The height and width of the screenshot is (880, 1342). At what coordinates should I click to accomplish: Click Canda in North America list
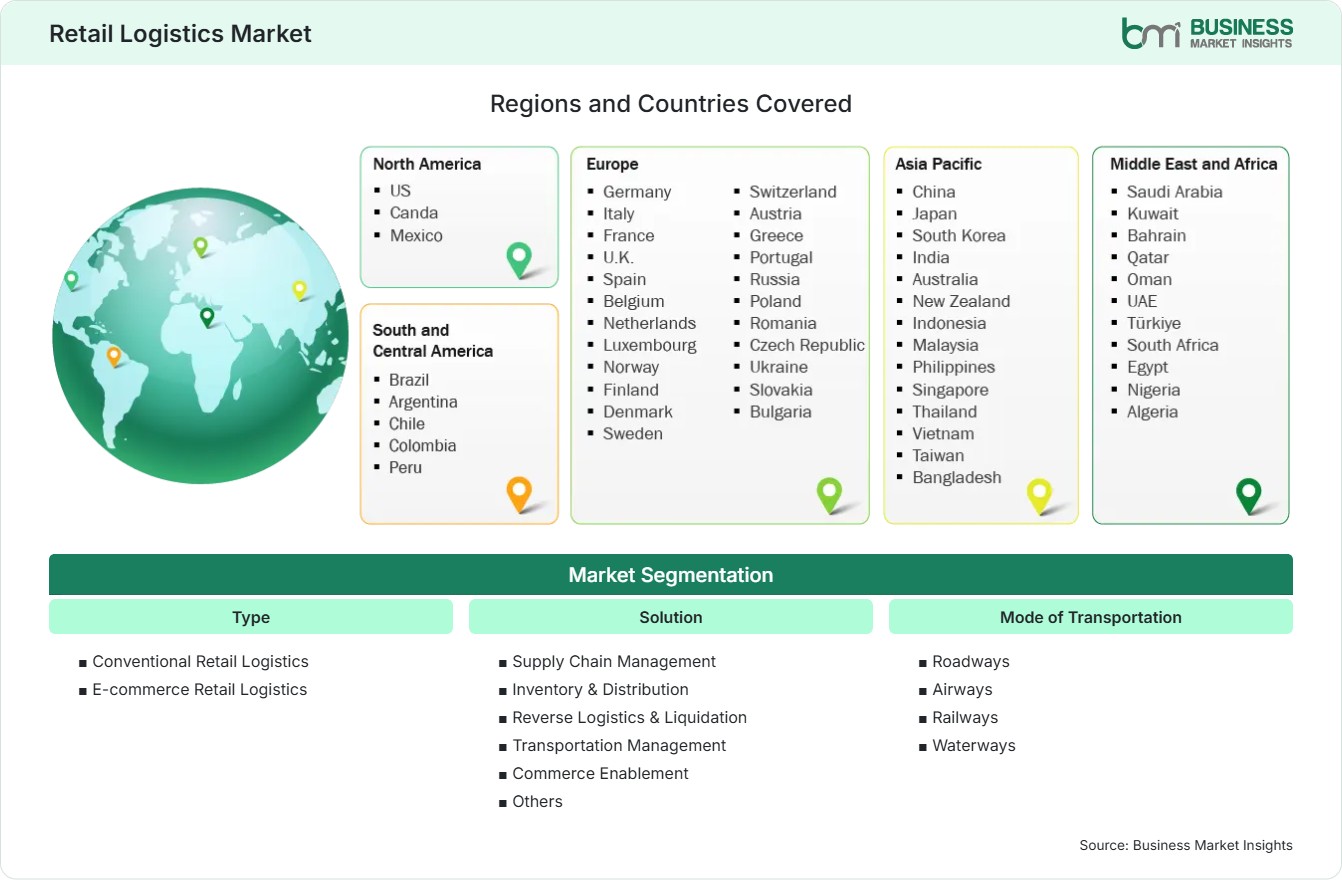coord(414,212)
